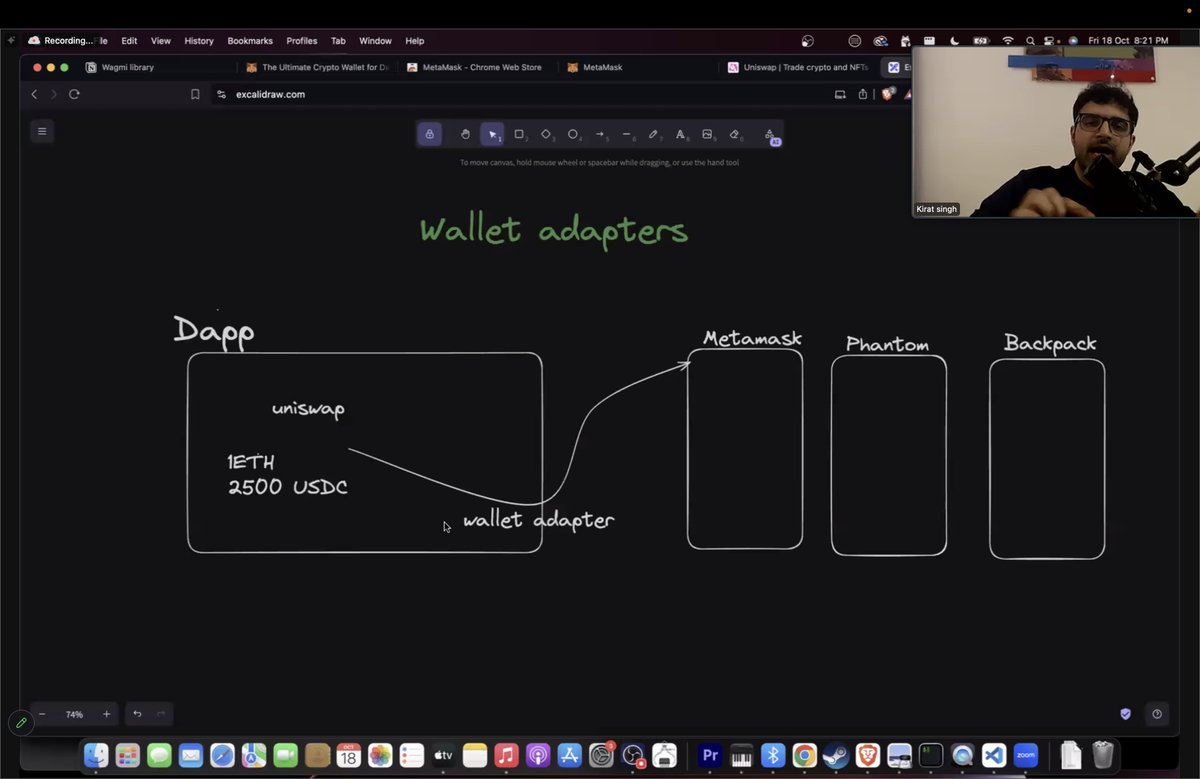Screen dimensions: 1200x779
Task: Open the insert Image tool
Action: point(707,134)
